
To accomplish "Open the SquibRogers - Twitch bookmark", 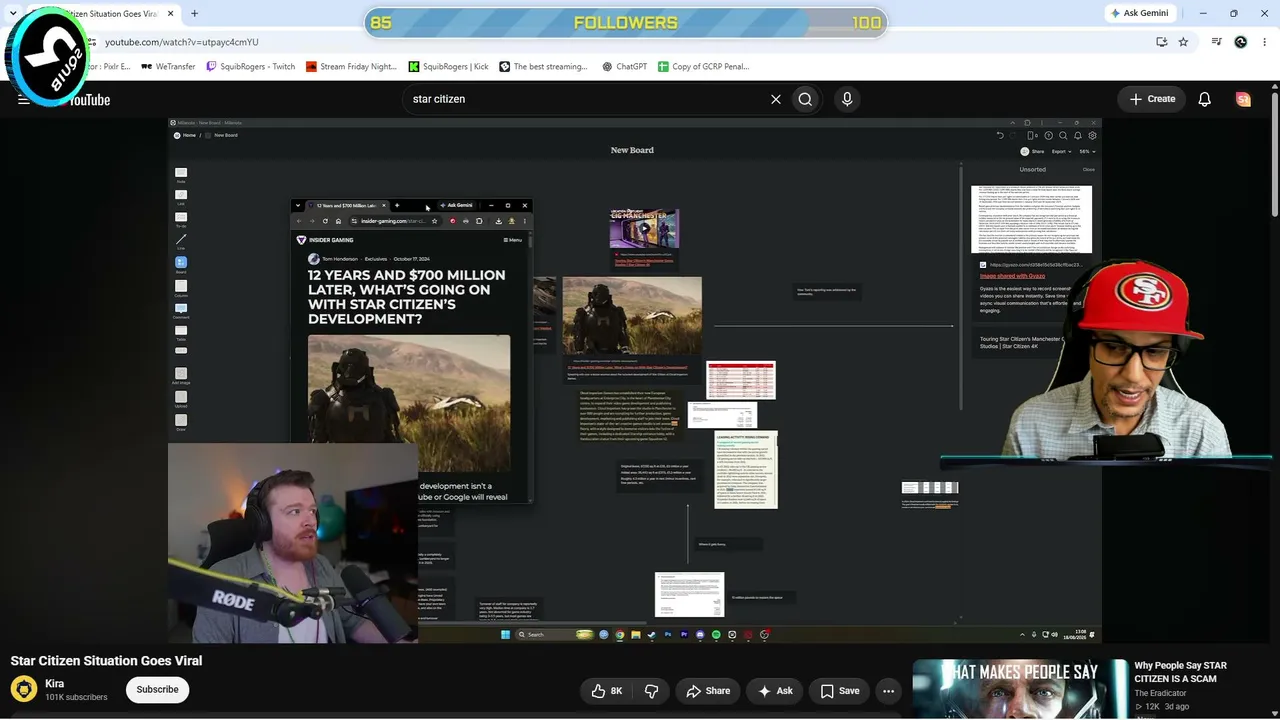I will click(250, 66).
